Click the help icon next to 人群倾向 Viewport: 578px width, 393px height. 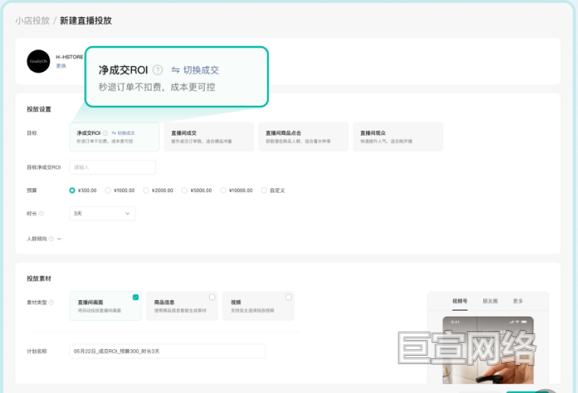(x=51, y=239)
